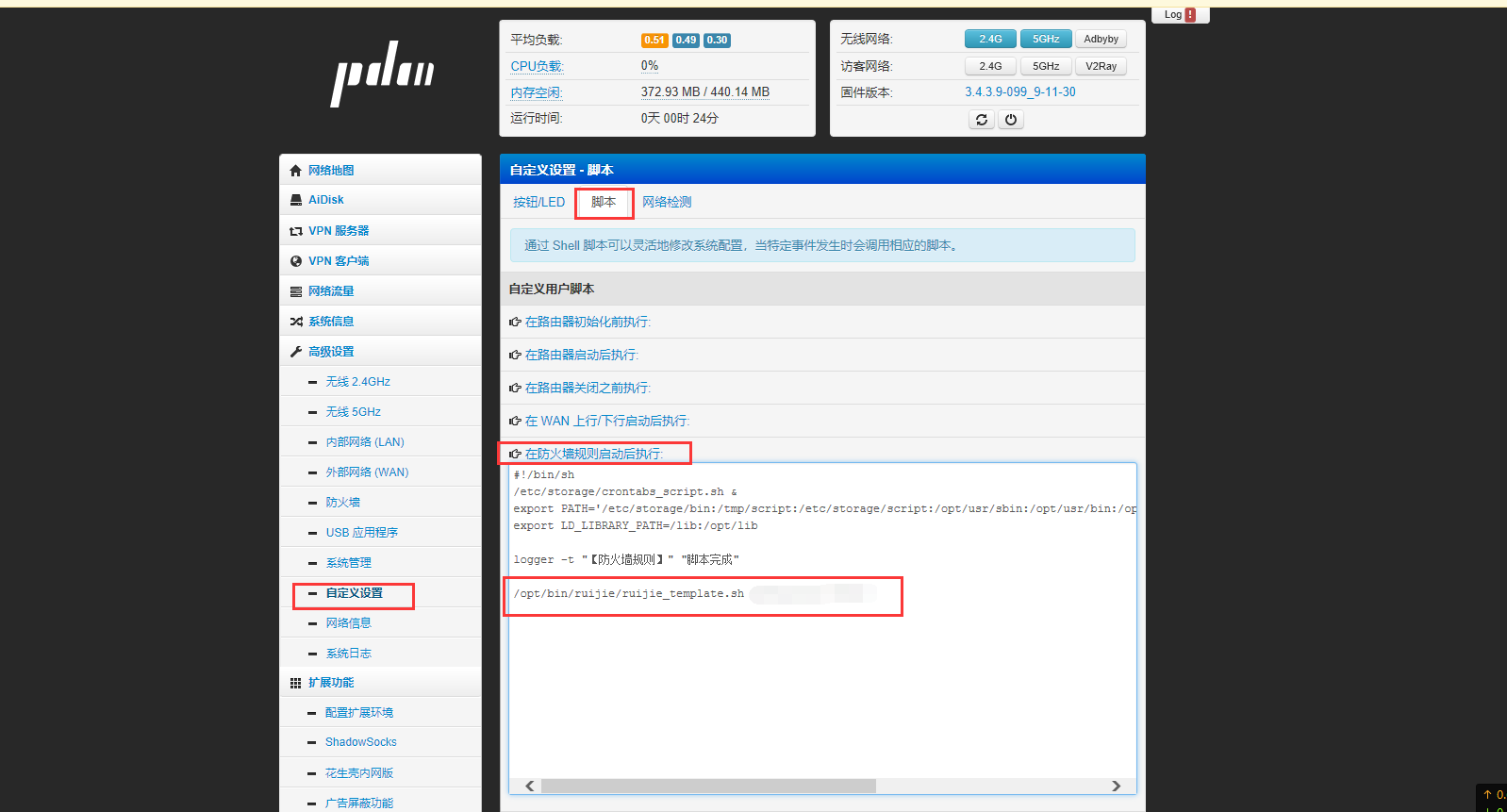The width and height of the screenshot is (1507, 812).
Task: Toggle the wireless 5GHz button
Action: pyautogui.click(x=1046, y=40)
